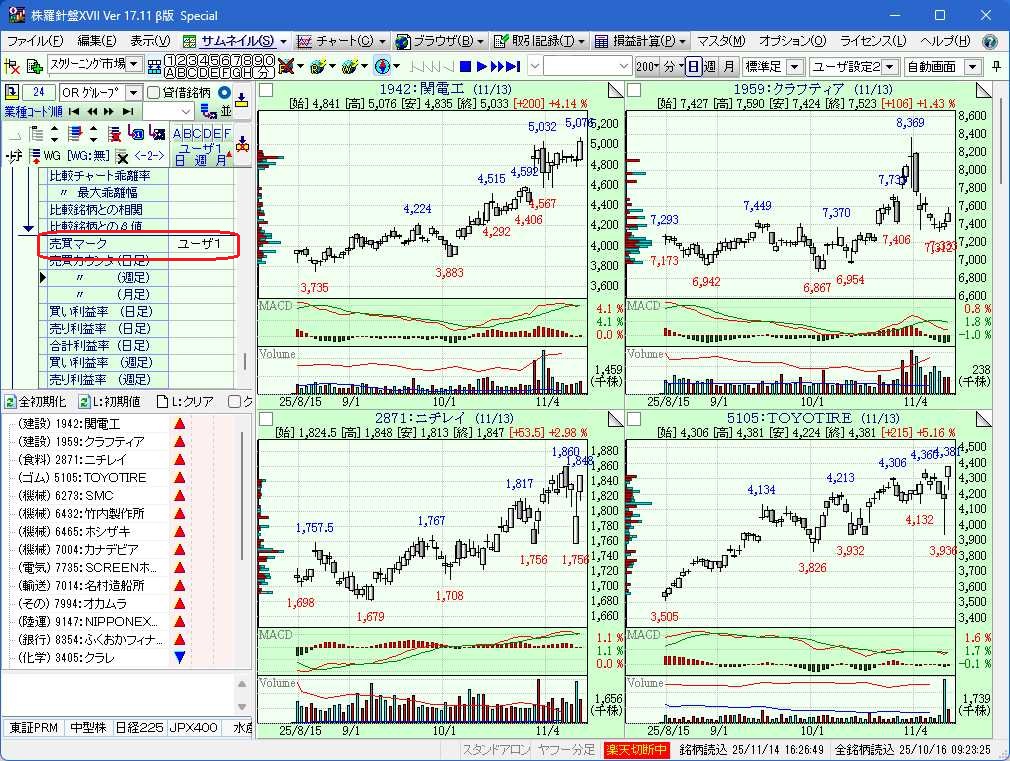The height and width of the screenshot is (761, 1010).
Task: Toggle the 貸借銘柄 checkbox
Action: 153,93
